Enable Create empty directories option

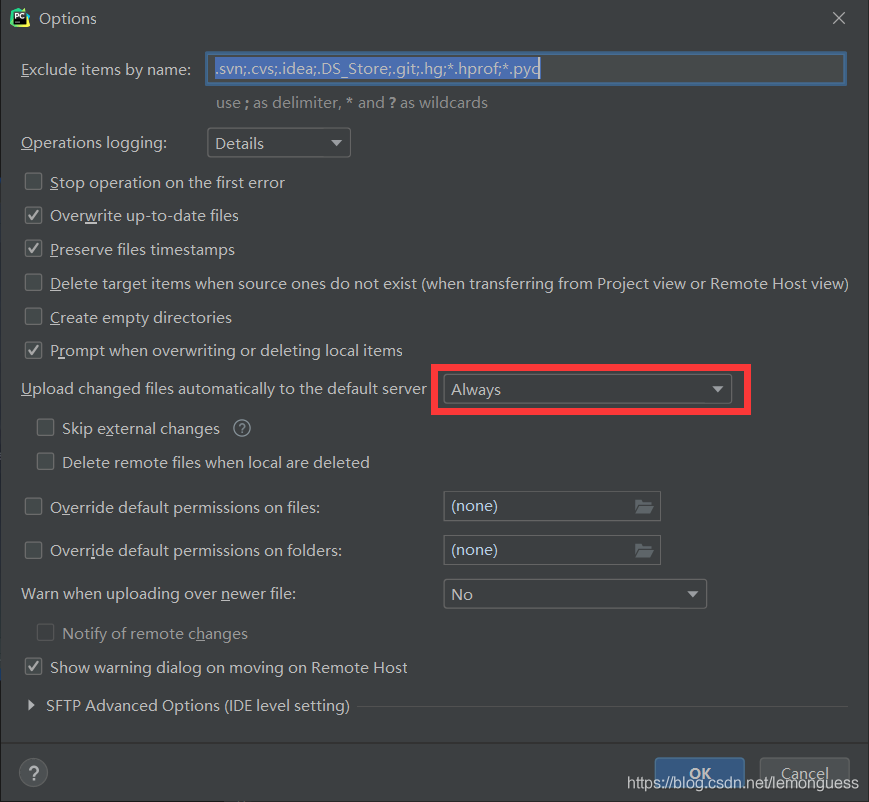coord(34,317)
